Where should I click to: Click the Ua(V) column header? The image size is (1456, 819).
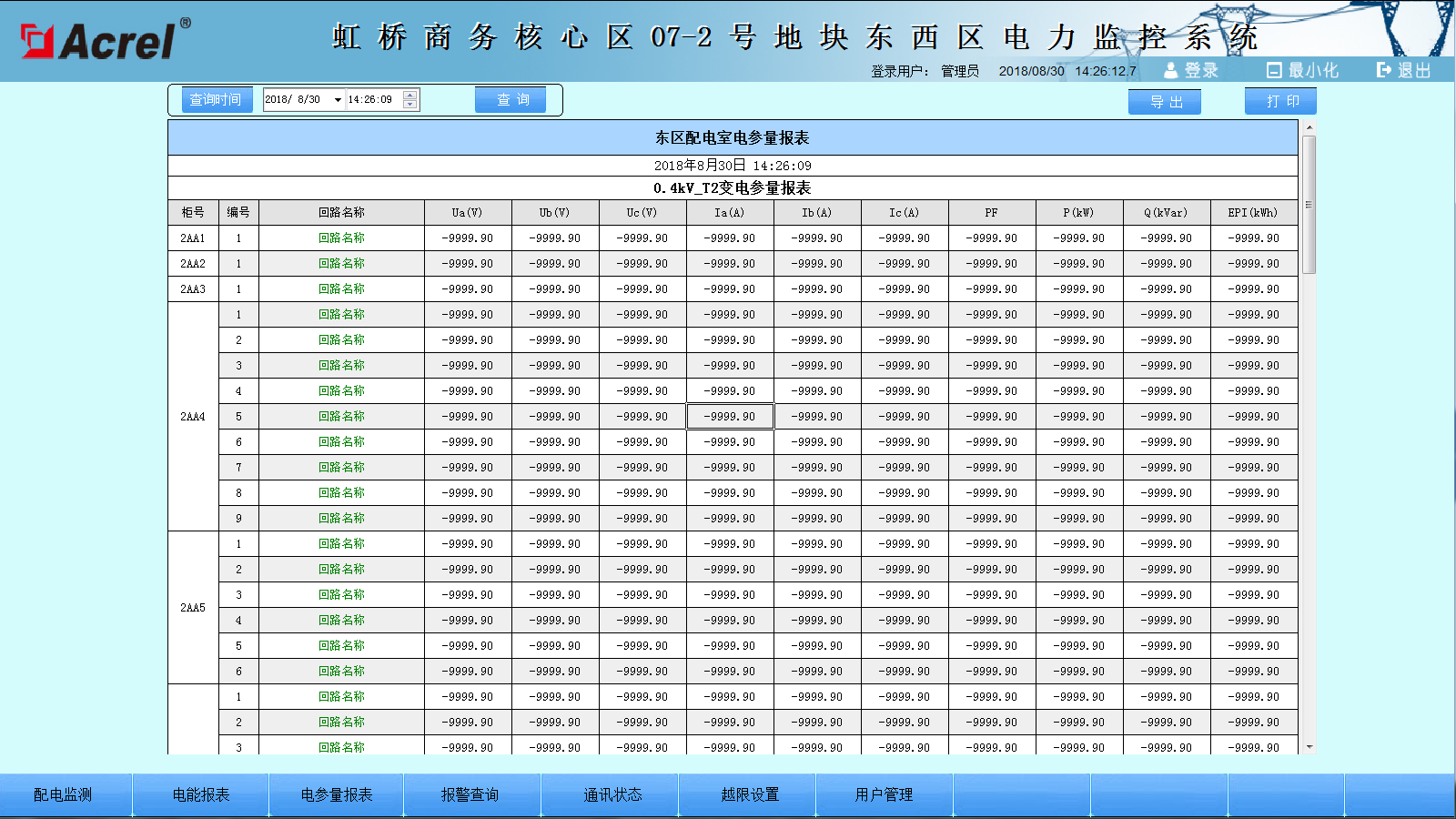[468, 213]
